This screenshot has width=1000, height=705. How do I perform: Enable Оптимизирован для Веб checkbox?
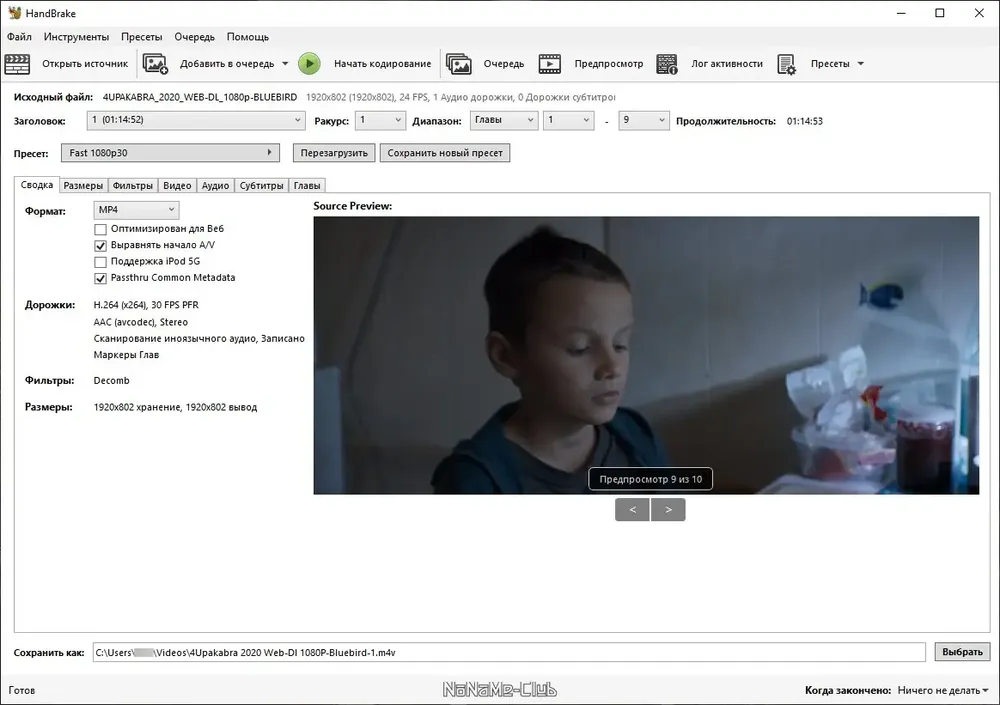click(x=100, y=229)
